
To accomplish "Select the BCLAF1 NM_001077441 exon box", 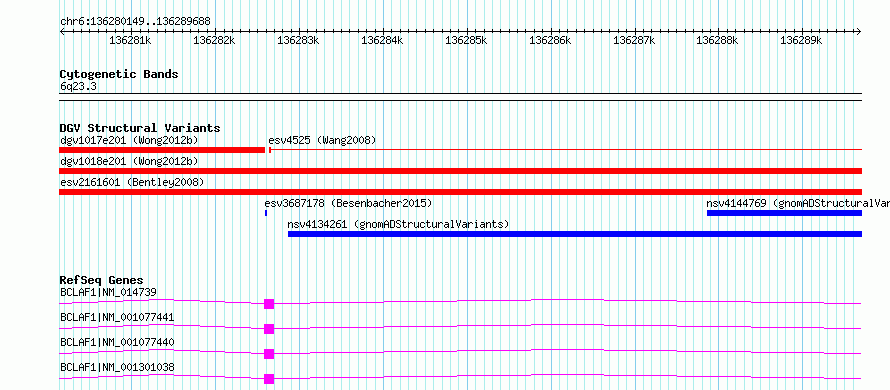I will (269, 329).
